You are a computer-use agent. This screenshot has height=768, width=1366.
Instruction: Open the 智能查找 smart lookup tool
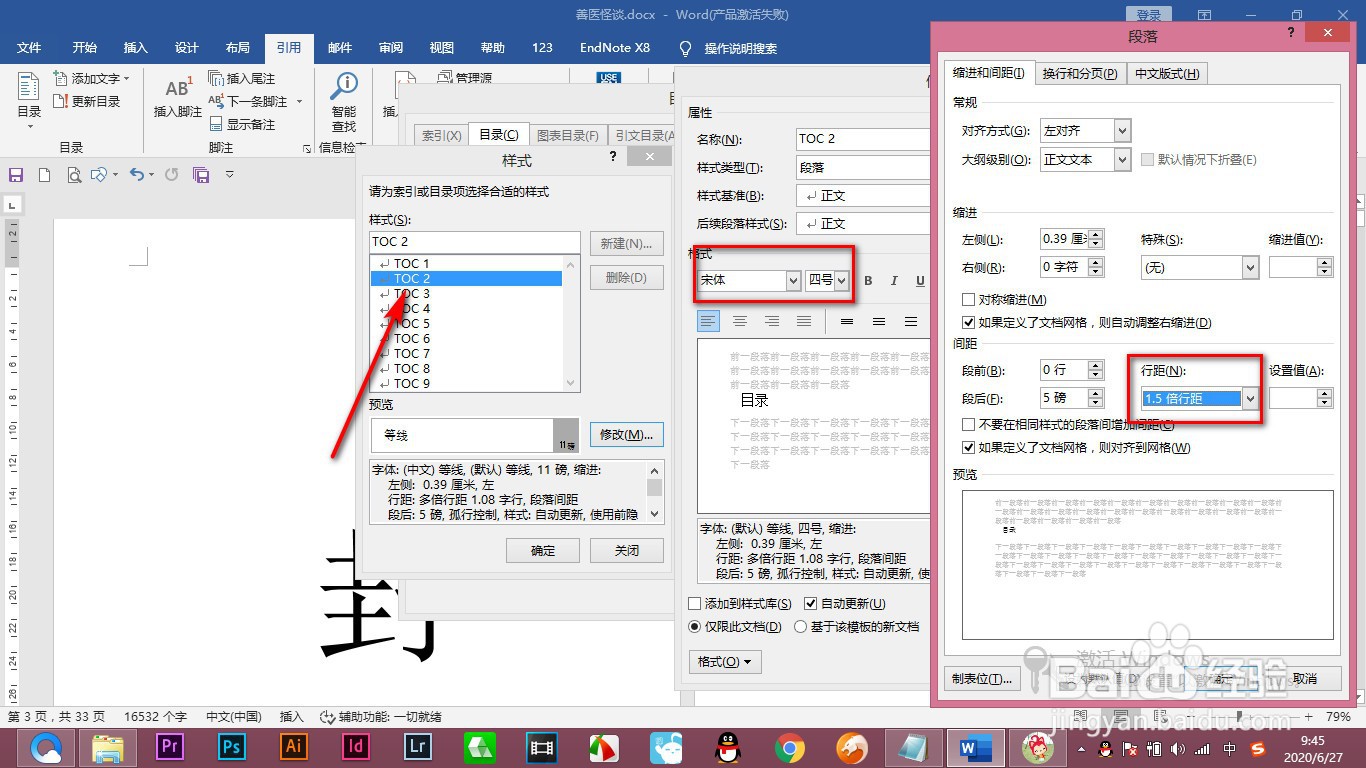click(344, 103)
